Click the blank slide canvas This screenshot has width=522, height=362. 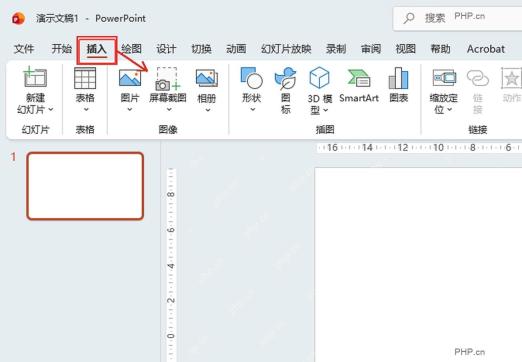[418, 265]
